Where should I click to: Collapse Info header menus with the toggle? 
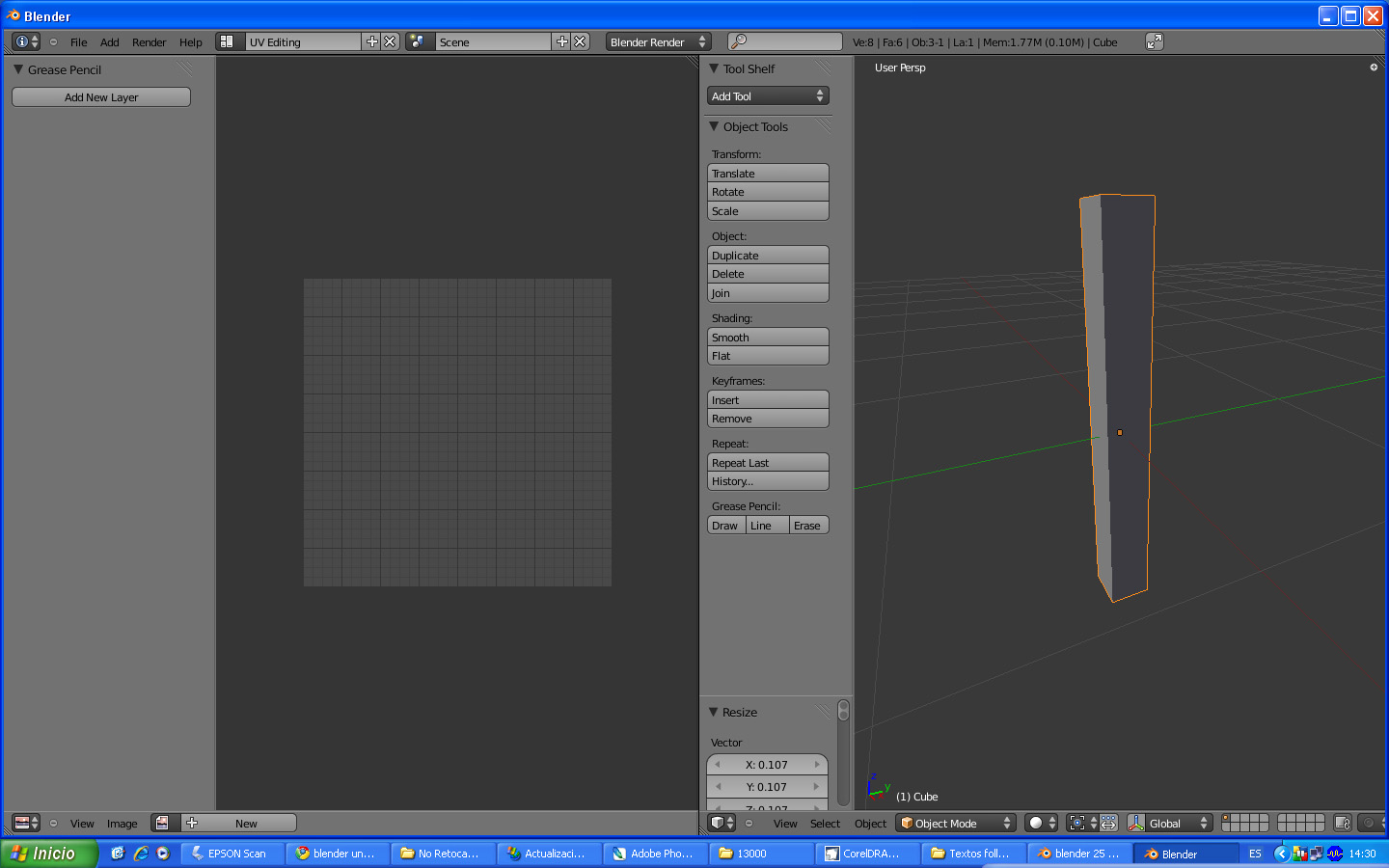(x=53, y=42)
